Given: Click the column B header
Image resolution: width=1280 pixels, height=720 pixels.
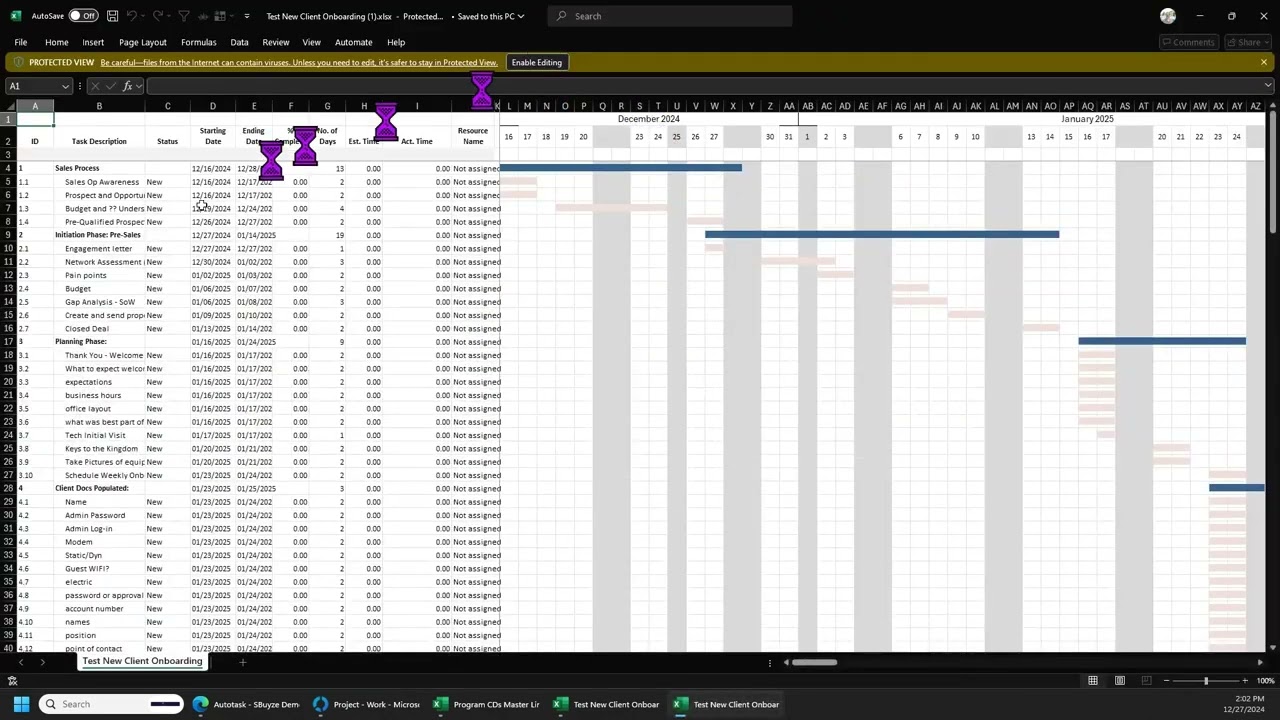Looking at the screenshot, I should [99, 106].
